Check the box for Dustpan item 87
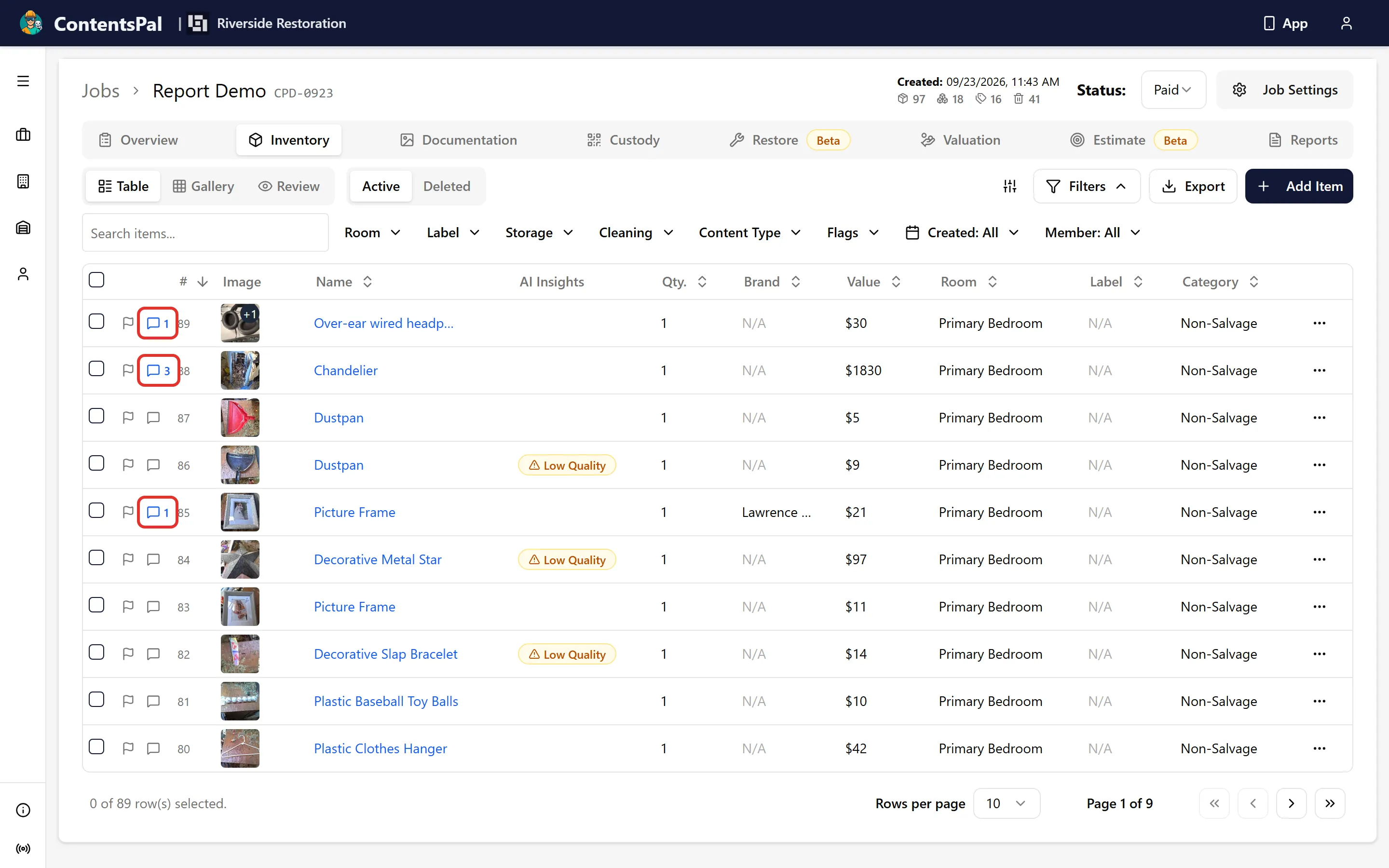The height and width of the screenshot is (868, 1389). pos(96,416)
